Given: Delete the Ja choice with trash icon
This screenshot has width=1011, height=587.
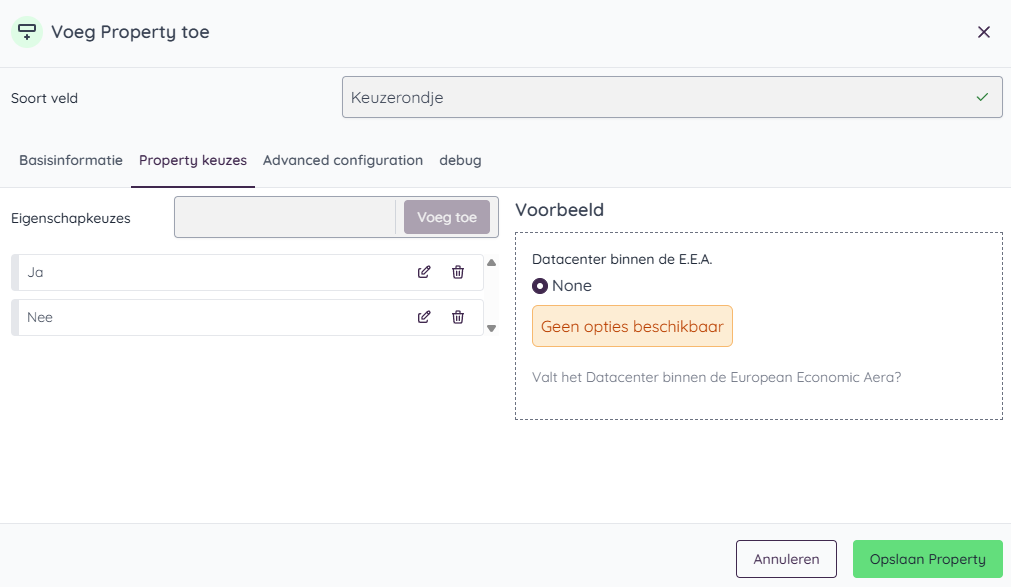Looking at the screenshot, I should [x=458, y=272].
